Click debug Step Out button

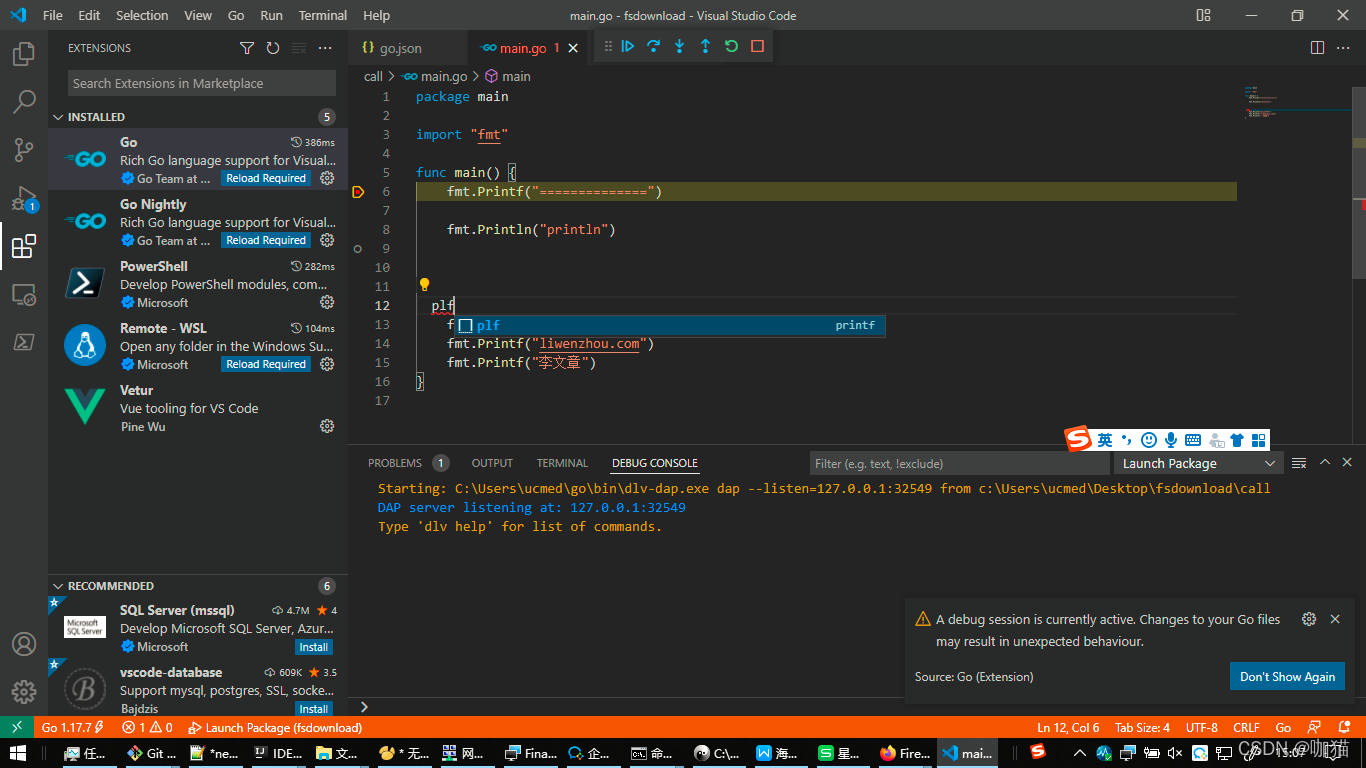click(x=705, y=46)
